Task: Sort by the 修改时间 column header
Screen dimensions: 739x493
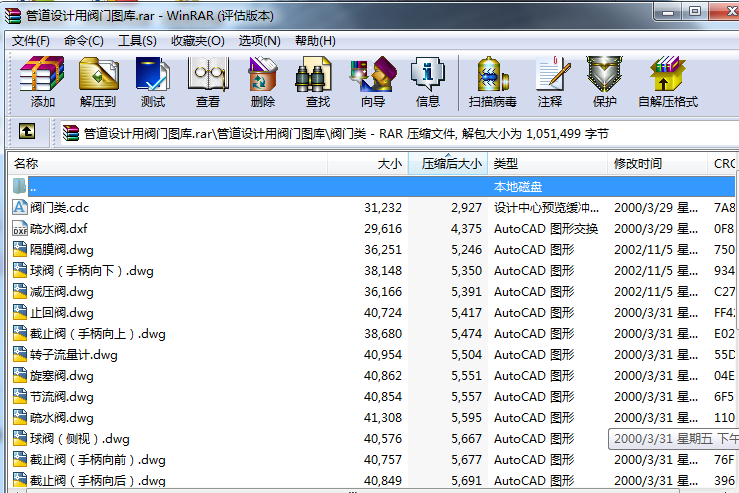Action: 657,164
